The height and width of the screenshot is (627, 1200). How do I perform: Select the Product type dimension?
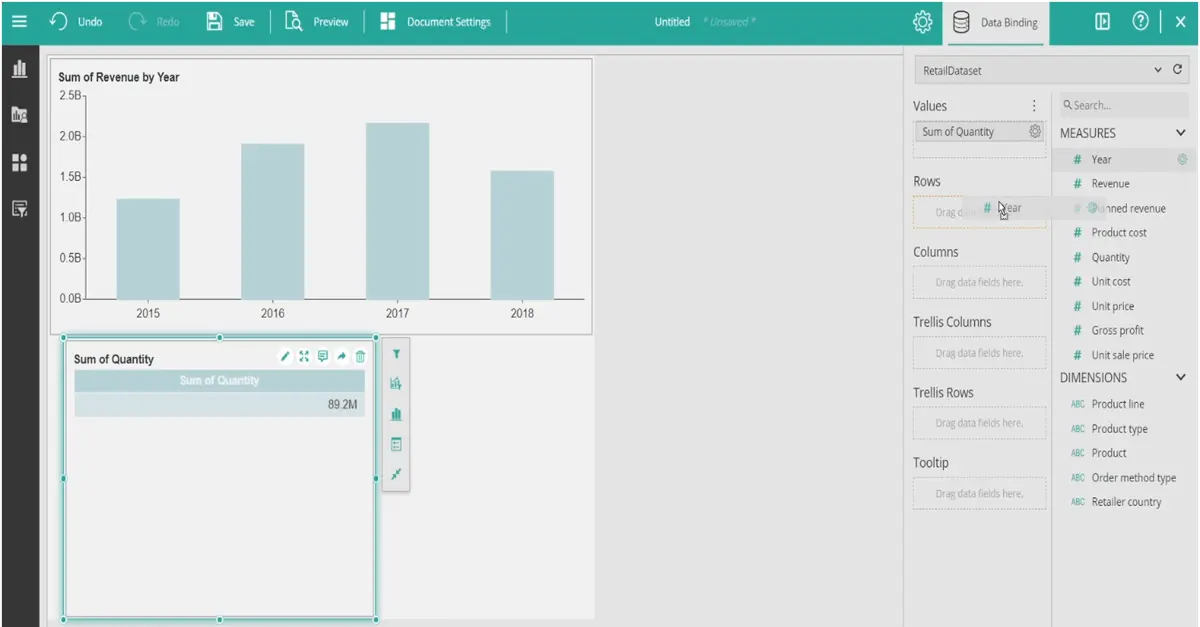pyautogui.click(x=1119, y=429)
